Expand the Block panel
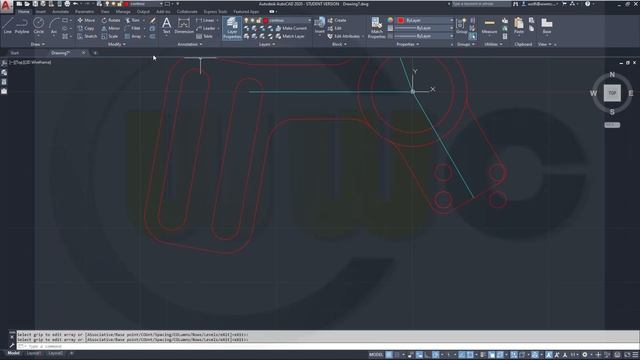This screenshot has height=360, width=640. tap(339, 44)
